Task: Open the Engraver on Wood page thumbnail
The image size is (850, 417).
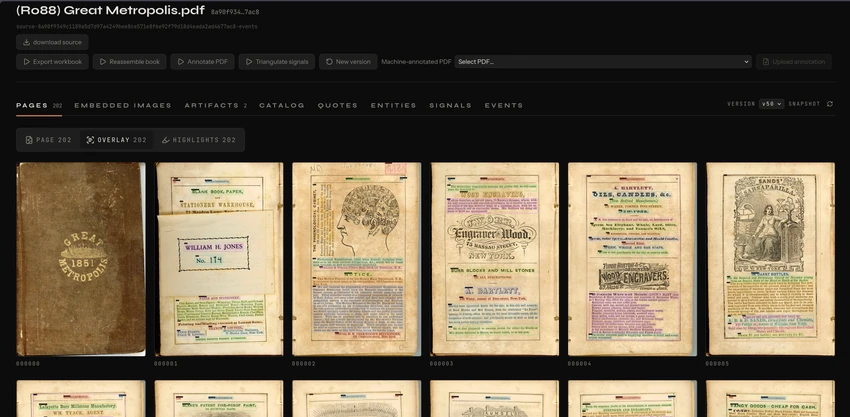Action: (x=494, y=259)
